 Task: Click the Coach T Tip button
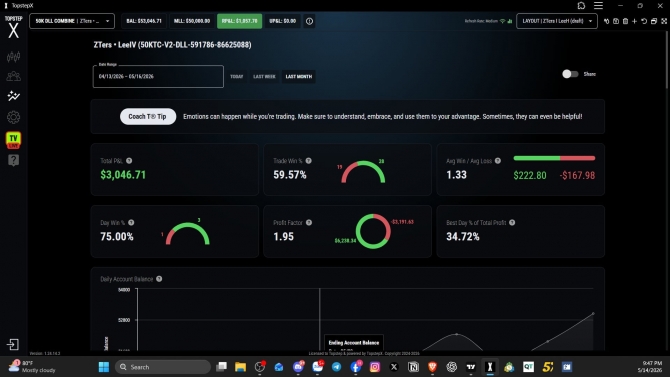click(148, 116)
